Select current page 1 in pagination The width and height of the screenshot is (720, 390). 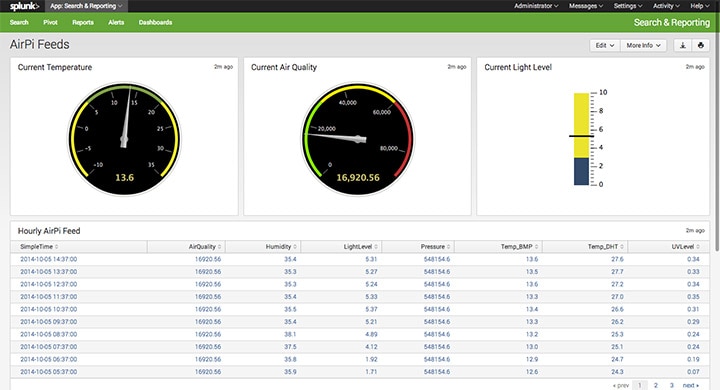pos(640,385)
